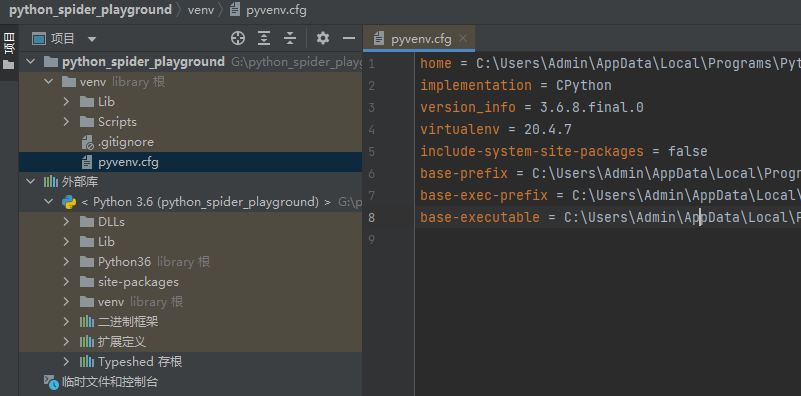Click venv in the breadcrumb path
Image resolution: width=801 pixels, height=396 pixels.
(x=201, y=10)
